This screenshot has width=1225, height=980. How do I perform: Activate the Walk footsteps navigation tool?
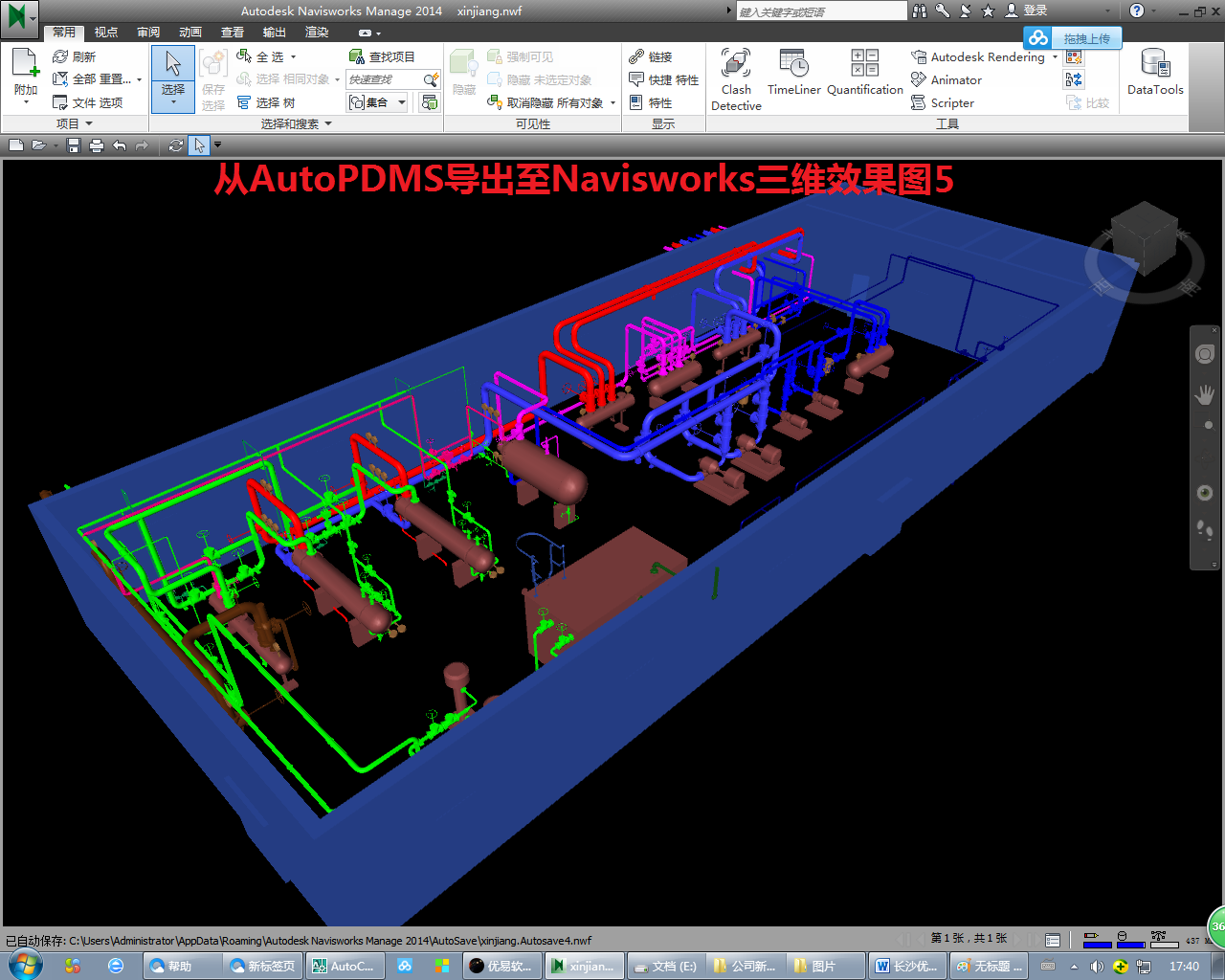(x=1205, y=529)
